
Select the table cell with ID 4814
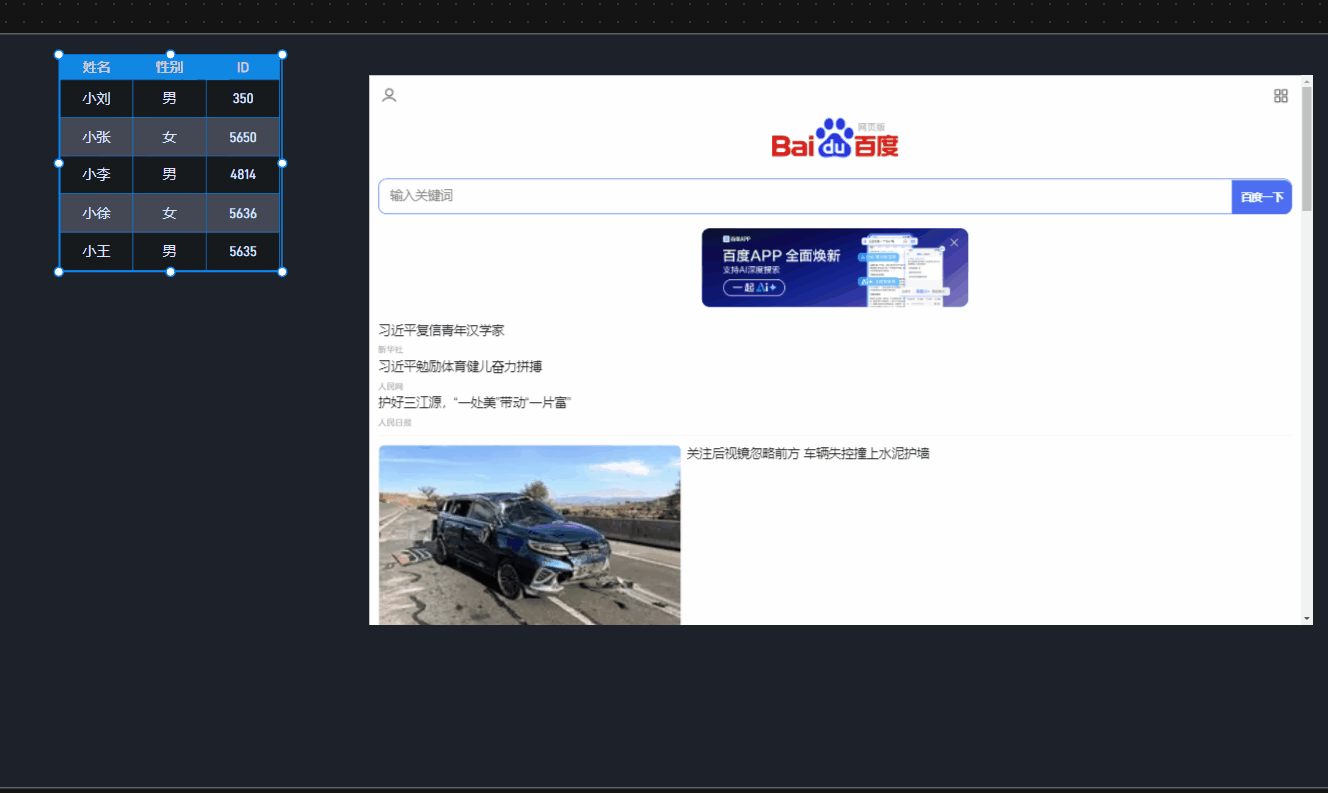coord(243,175)
